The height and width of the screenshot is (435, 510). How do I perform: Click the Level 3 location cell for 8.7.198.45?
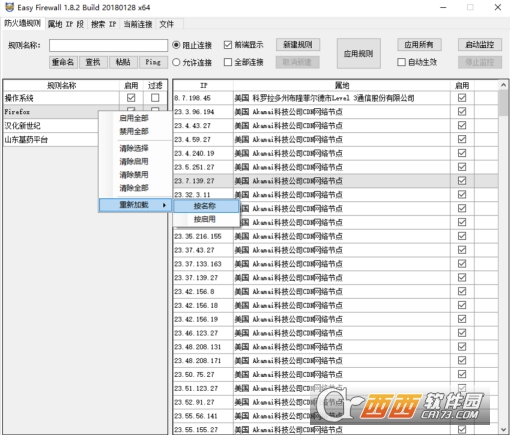[x=342, y=98]
